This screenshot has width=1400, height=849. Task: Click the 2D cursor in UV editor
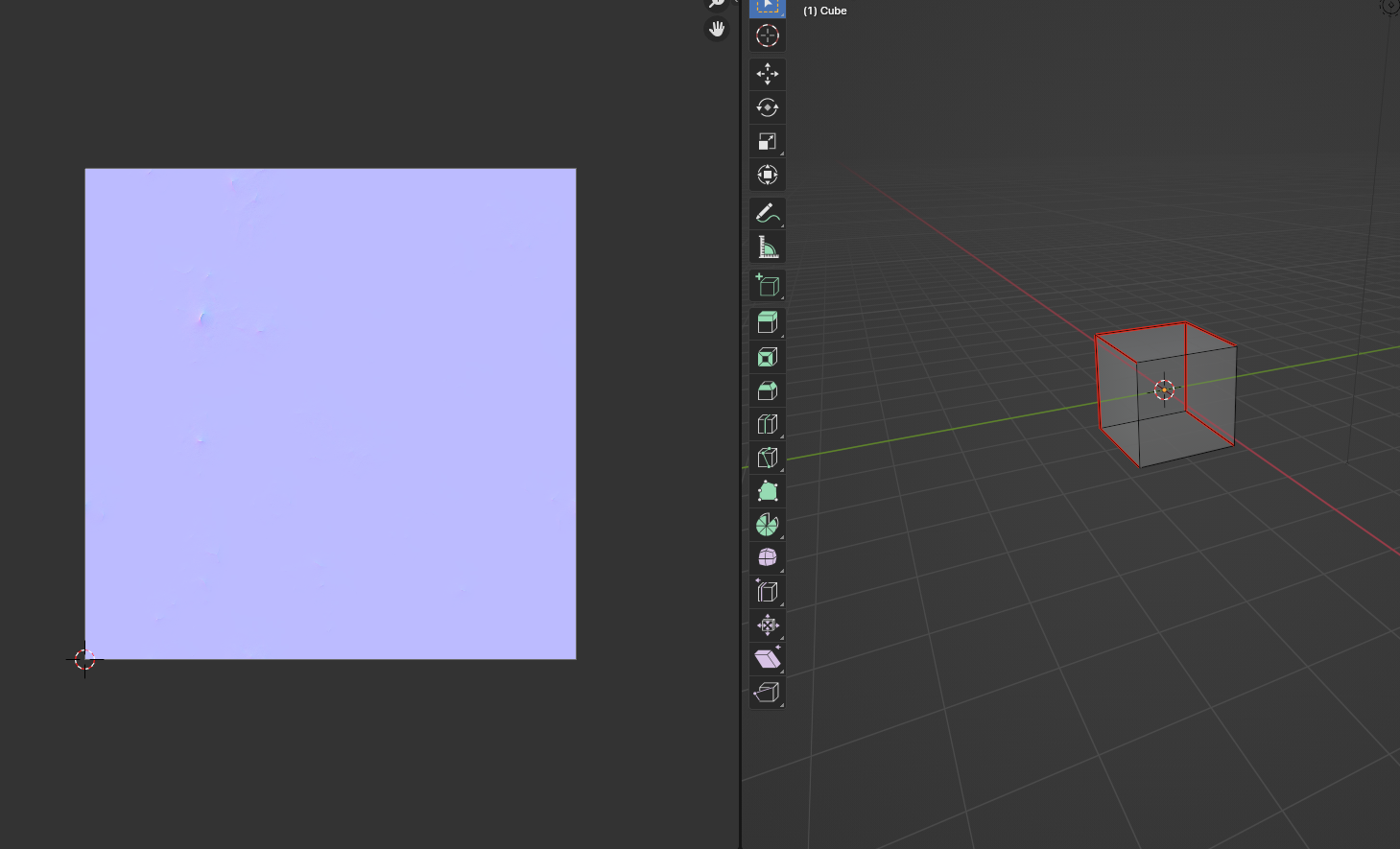84,659
